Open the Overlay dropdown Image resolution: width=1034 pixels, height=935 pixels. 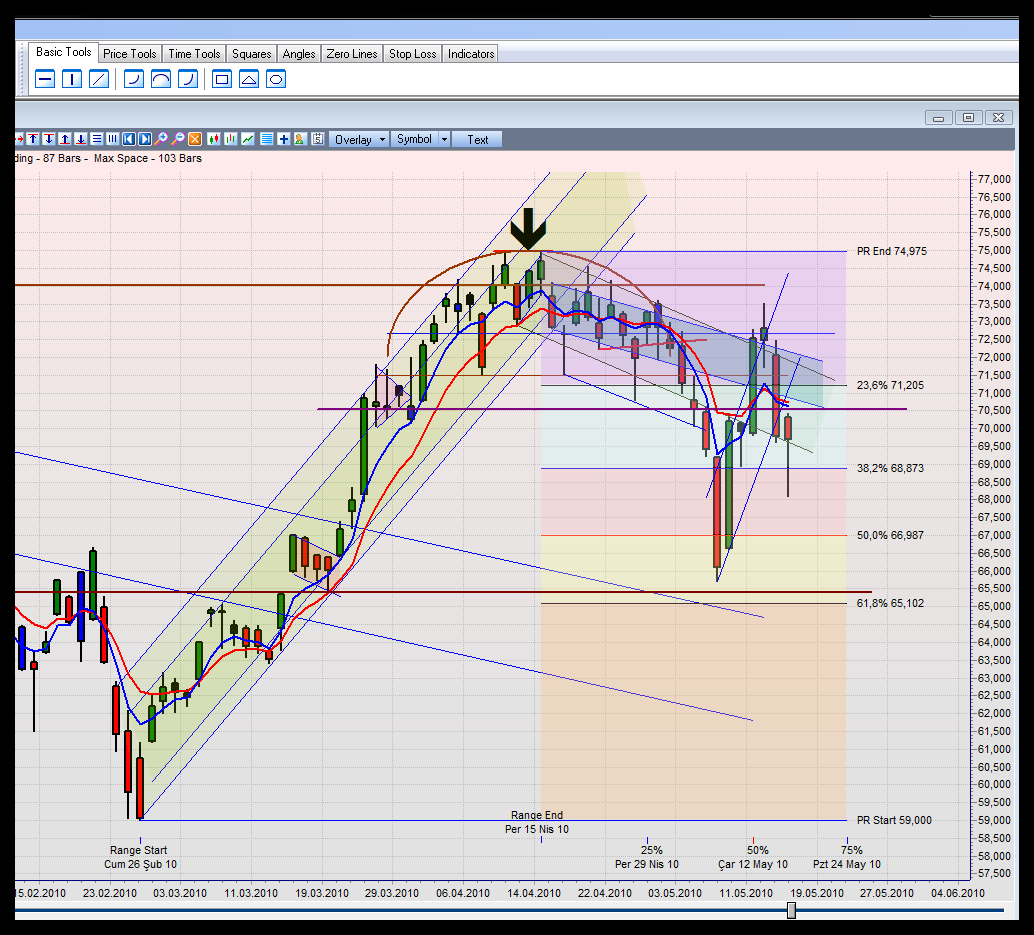(359, 139)
